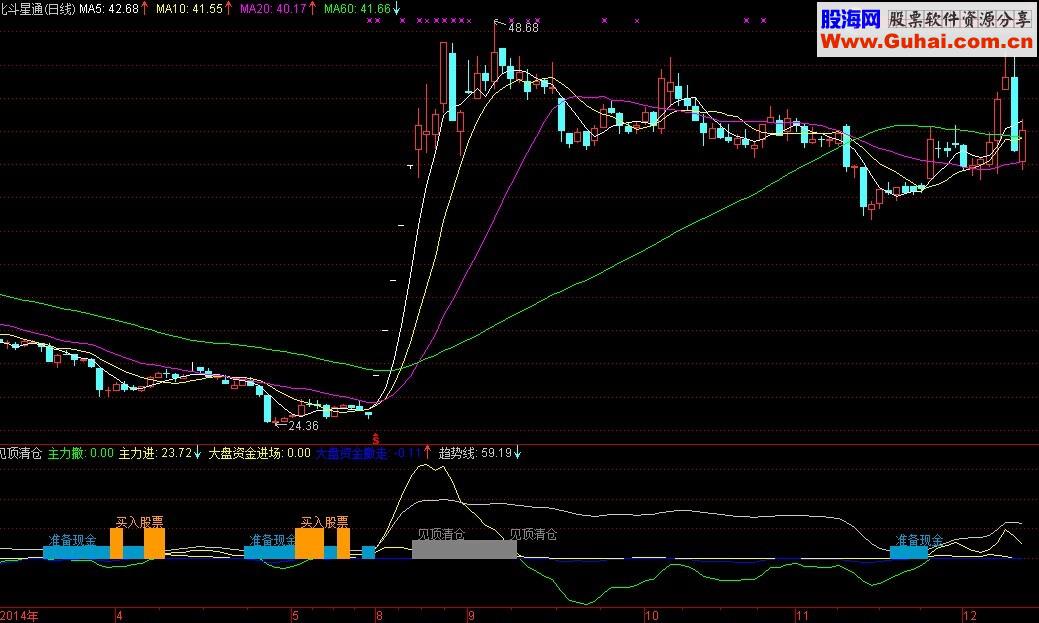Click the 见顶清仓 indicator name label
The width and height of the screenshot is (1039, 623).
point(20,453)
